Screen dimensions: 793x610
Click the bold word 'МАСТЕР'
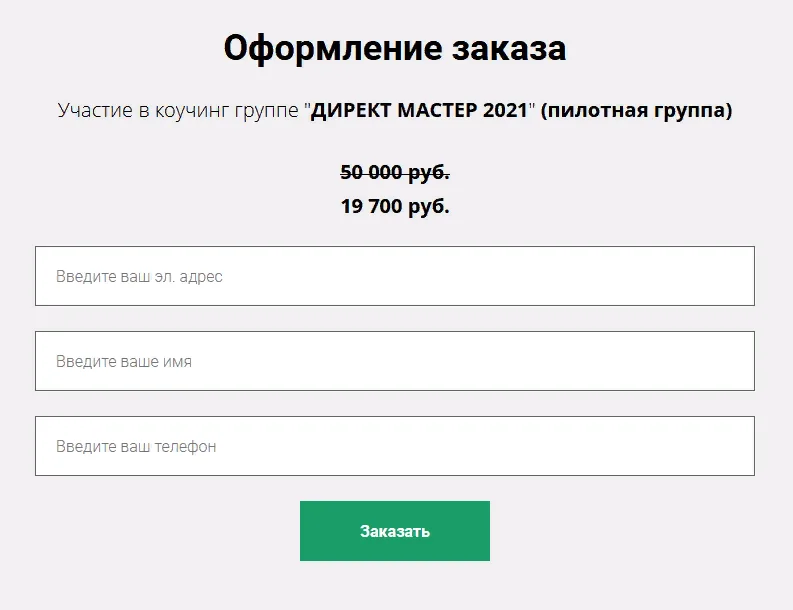point(436,111)
